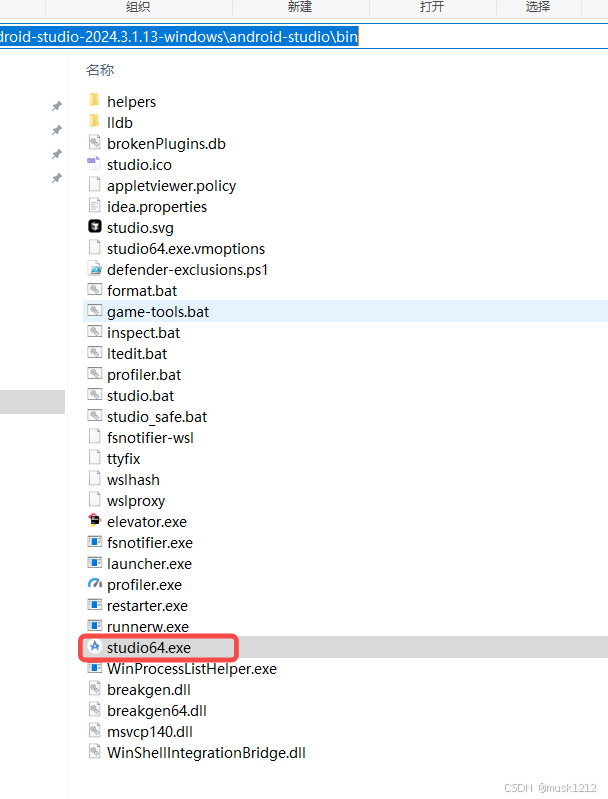Click the last quick-access pin icon
Viewport: 608px width, 799px height.
pyautogui.click(x=57, y=178)
